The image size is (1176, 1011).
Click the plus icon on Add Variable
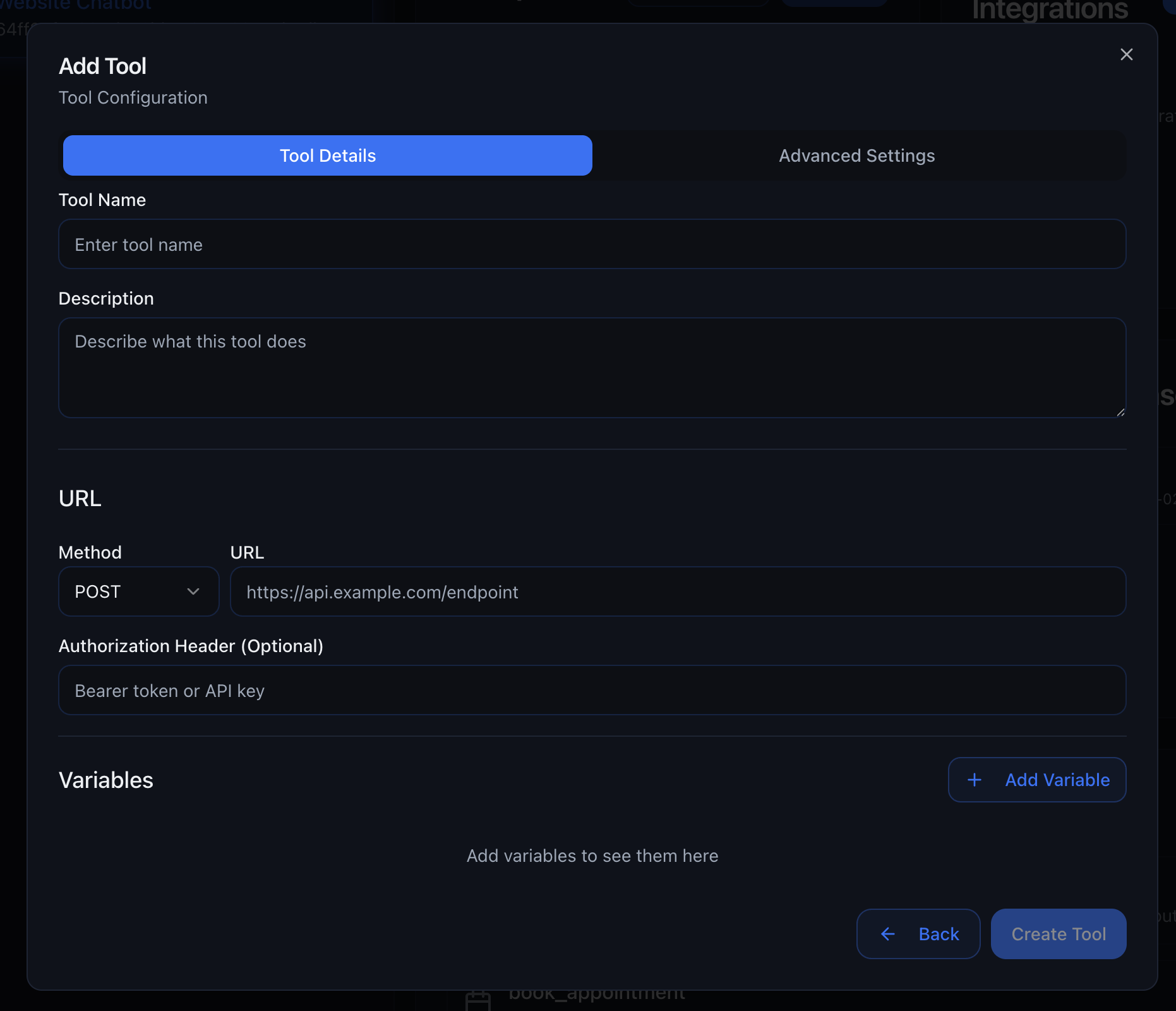975,780
